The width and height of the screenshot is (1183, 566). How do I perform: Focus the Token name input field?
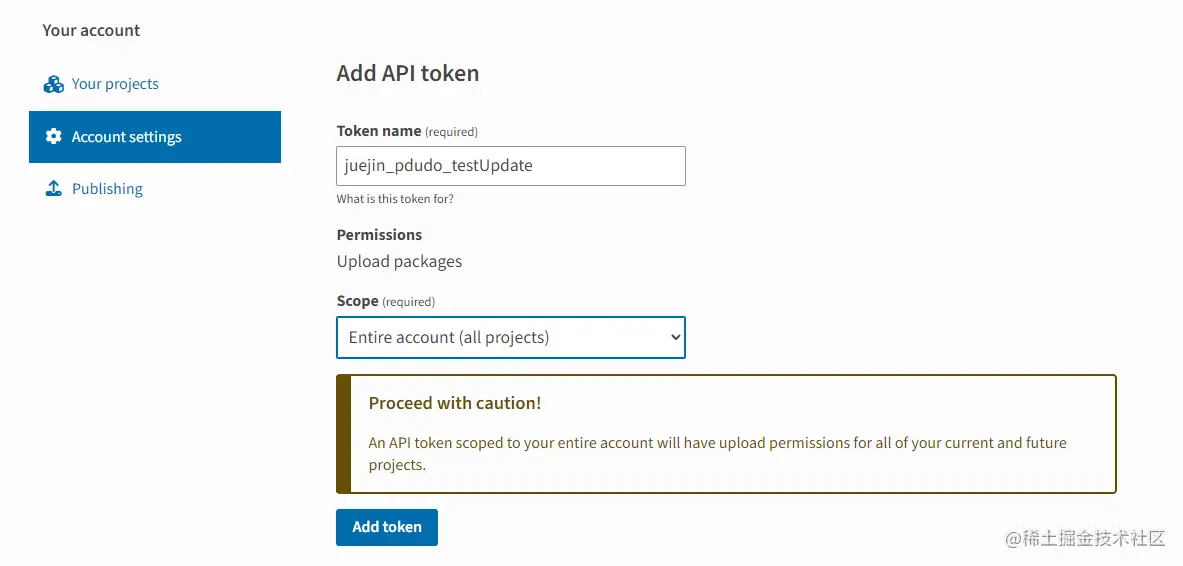coord(510,166)
